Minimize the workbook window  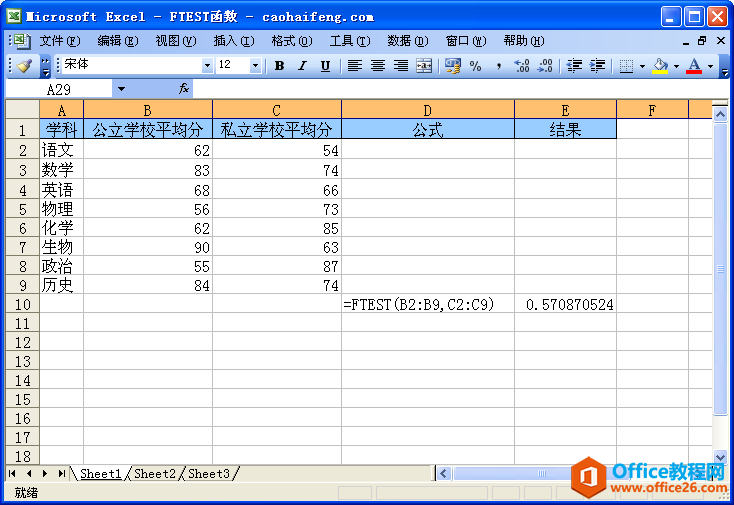click(686, 42)
